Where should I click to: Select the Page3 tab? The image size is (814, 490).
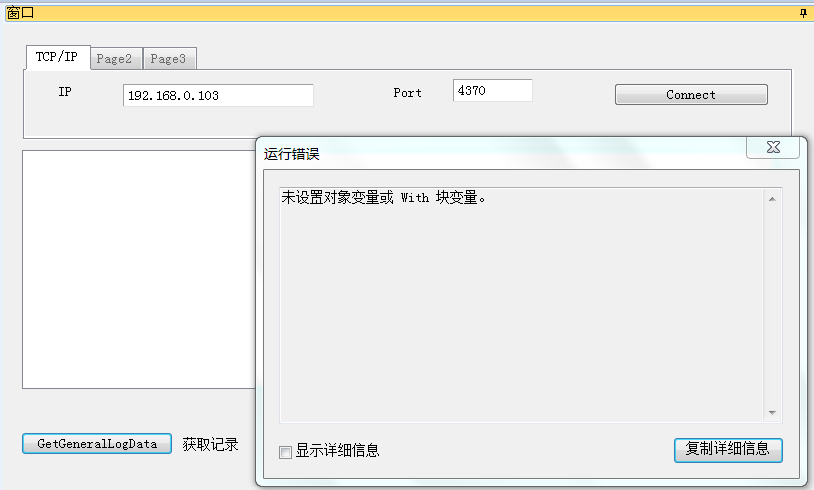[168, 59]
